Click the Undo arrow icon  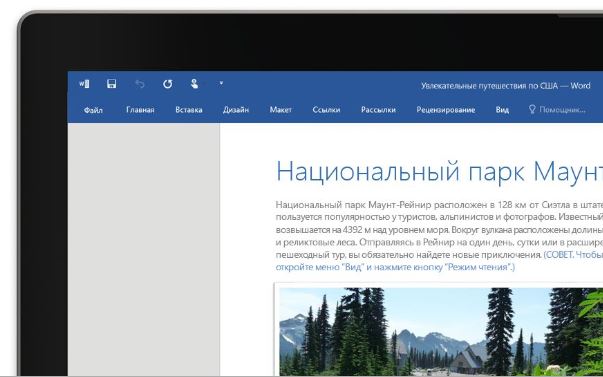tap(140, 84)
